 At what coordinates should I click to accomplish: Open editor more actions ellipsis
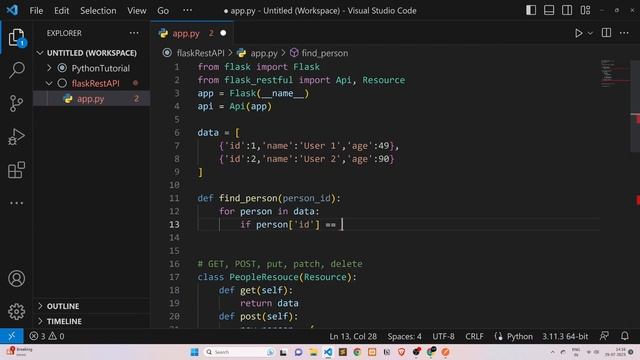coord(624,33)
